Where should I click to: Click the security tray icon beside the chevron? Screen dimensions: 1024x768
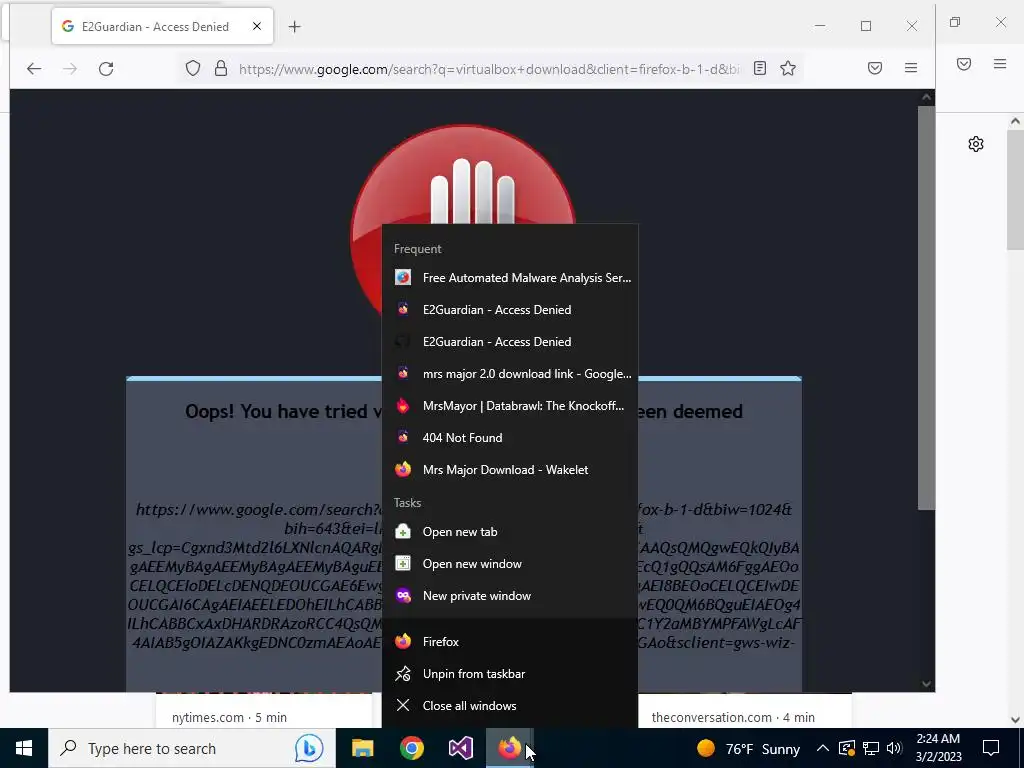click(846, 748)
